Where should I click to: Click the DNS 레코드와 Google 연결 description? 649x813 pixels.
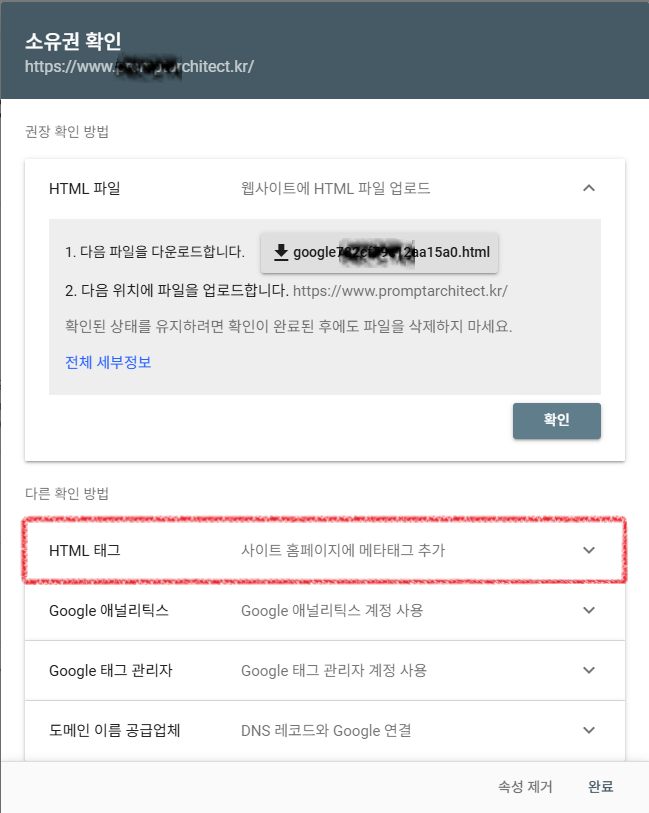(x=327, y=731)
